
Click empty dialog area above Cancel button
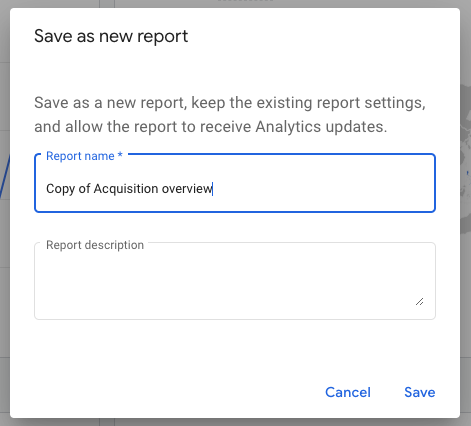pyautogui.click(x=348, y=353)
